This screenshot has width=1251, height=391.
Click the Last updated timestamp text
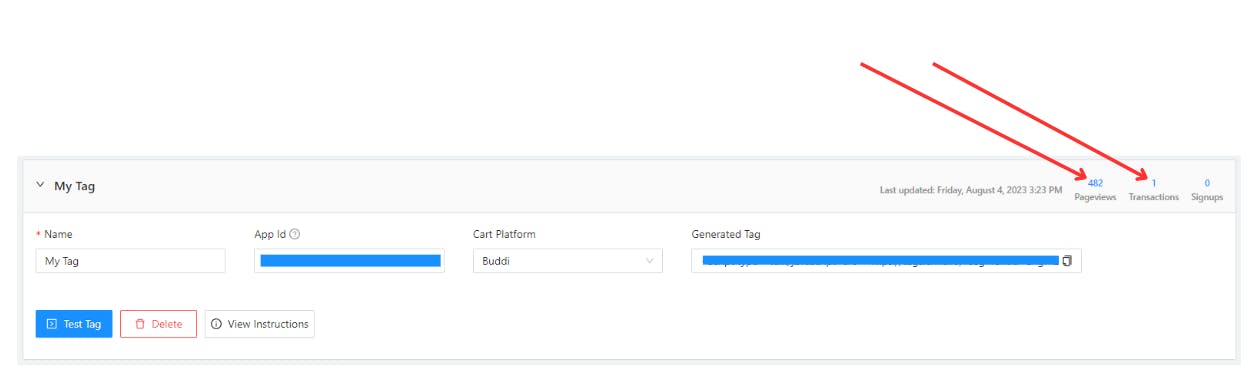click(971, 189)
